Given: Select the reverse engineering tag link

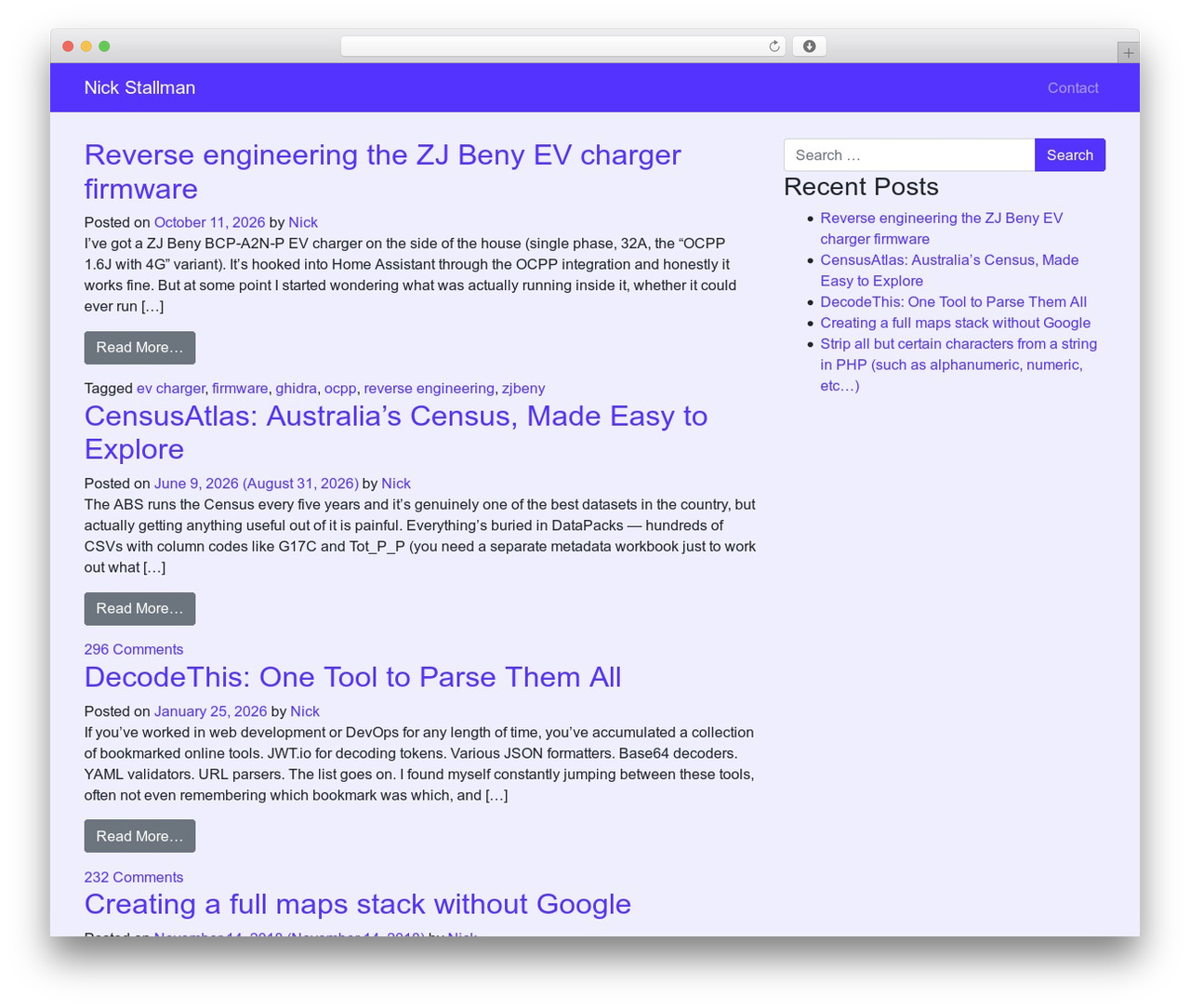Looking at the screenshot, I should pos(429,389).
